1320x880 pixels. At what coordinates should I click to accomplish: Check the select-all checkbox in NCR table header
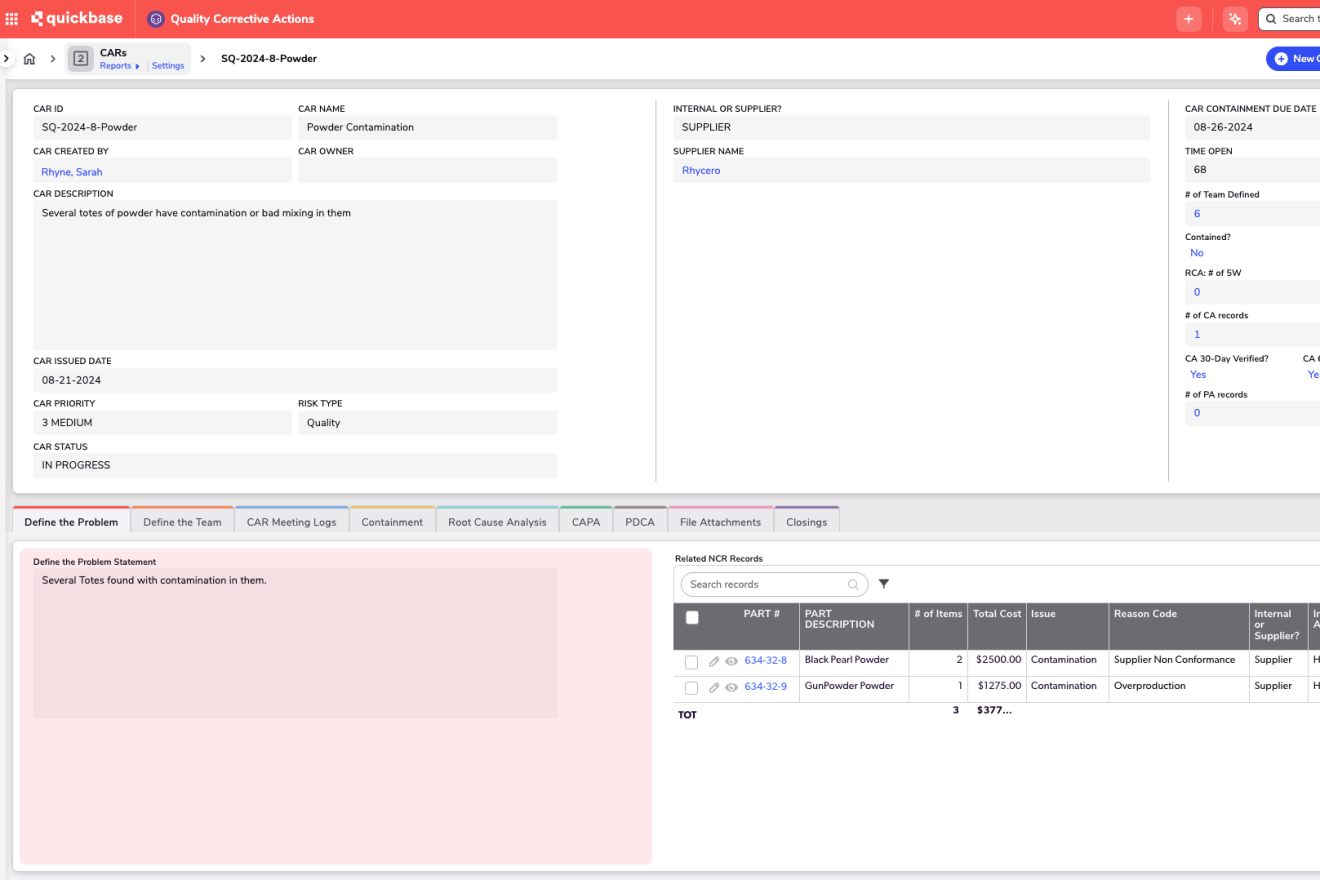[x=692, y=618]
